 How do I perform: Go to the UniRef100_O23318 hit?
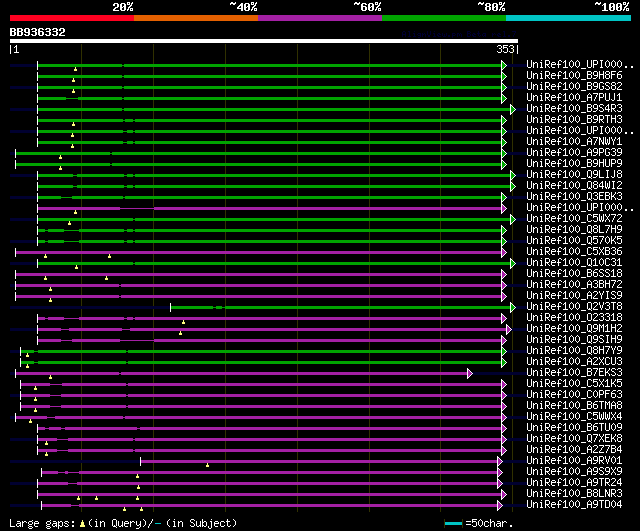tap(574, 318)
